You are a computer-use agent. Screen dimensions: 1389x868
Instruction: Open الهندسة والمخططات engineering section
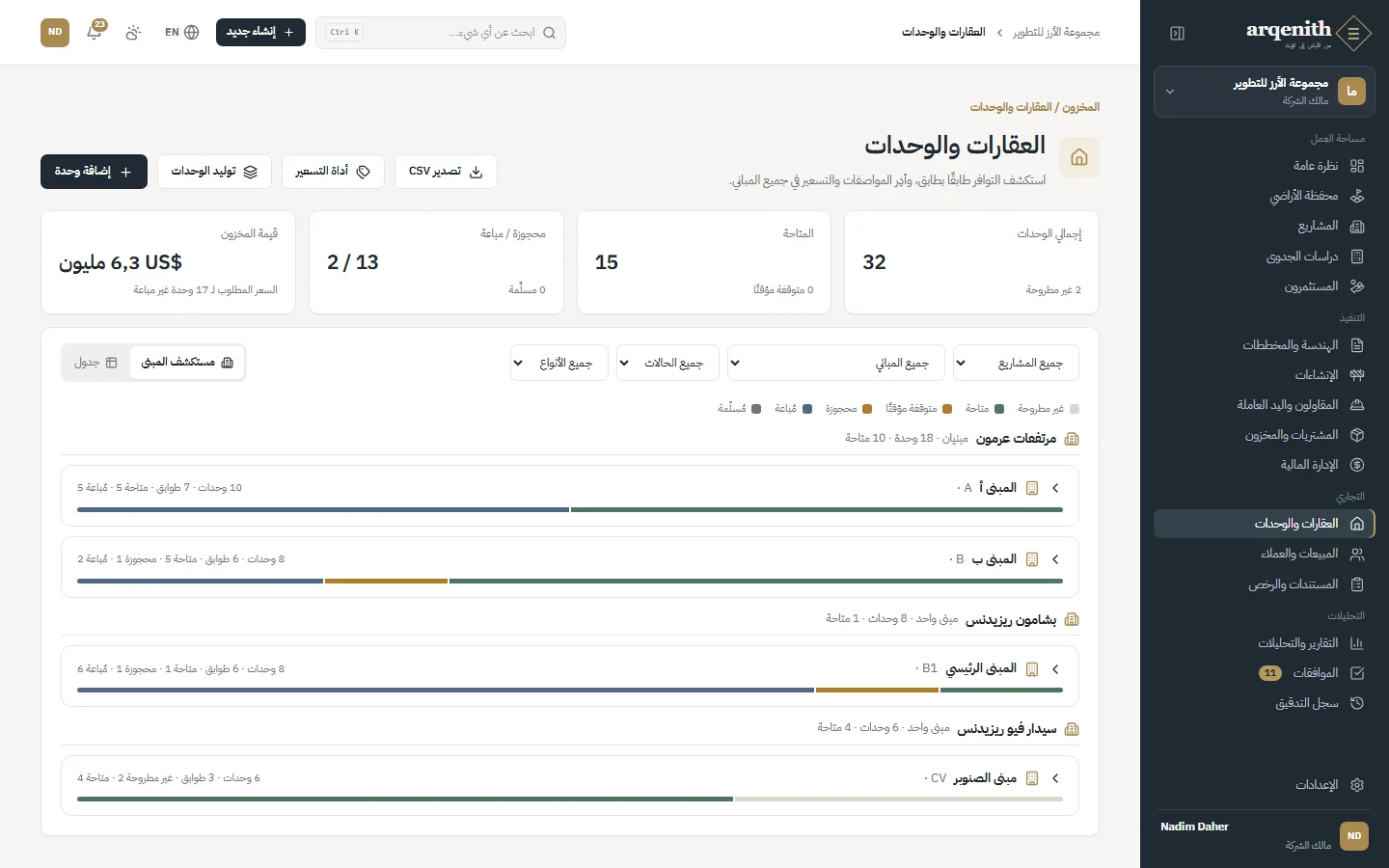[x=1264, y=345]
